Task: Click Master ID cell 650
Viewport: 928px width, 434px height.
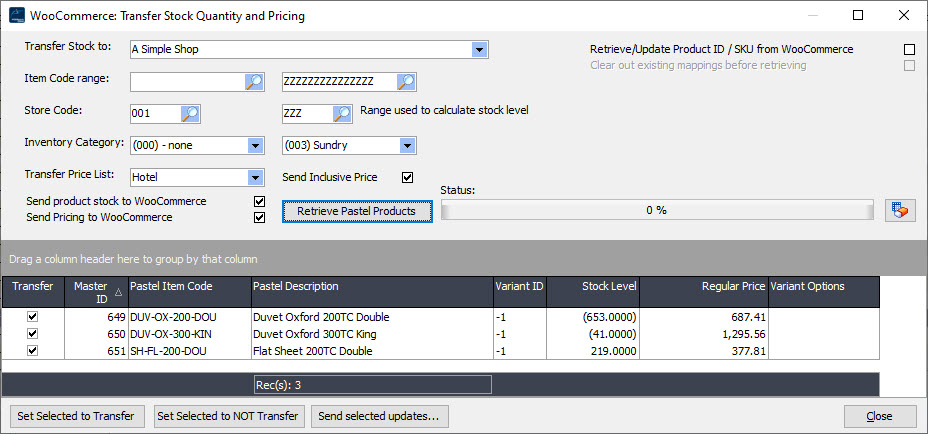Action: tap(96, 334)
